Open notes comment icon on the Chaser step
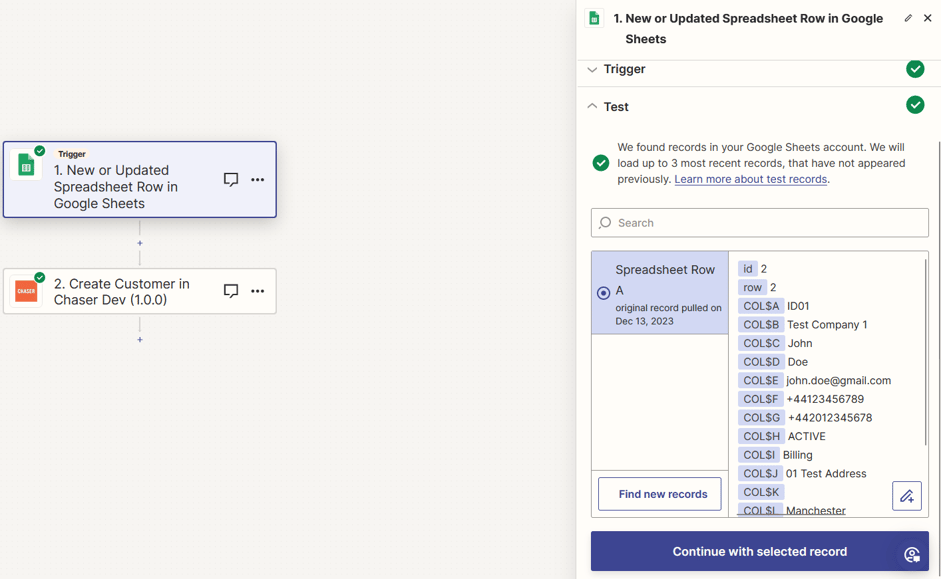Screen dimensions: 941x579 230,291
